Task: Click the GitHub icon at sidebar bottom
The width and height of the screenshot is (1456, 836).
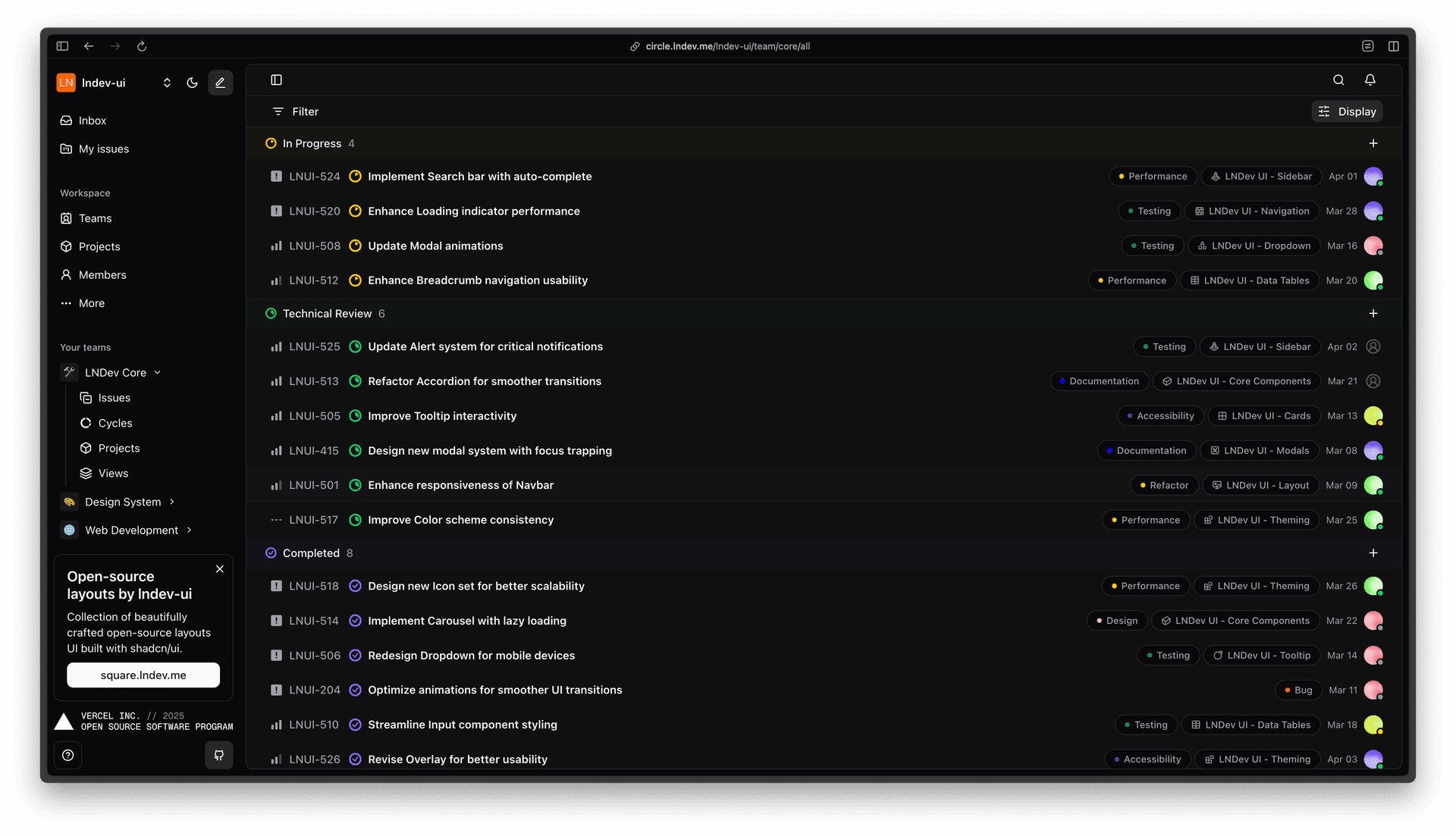Action: 218,755
